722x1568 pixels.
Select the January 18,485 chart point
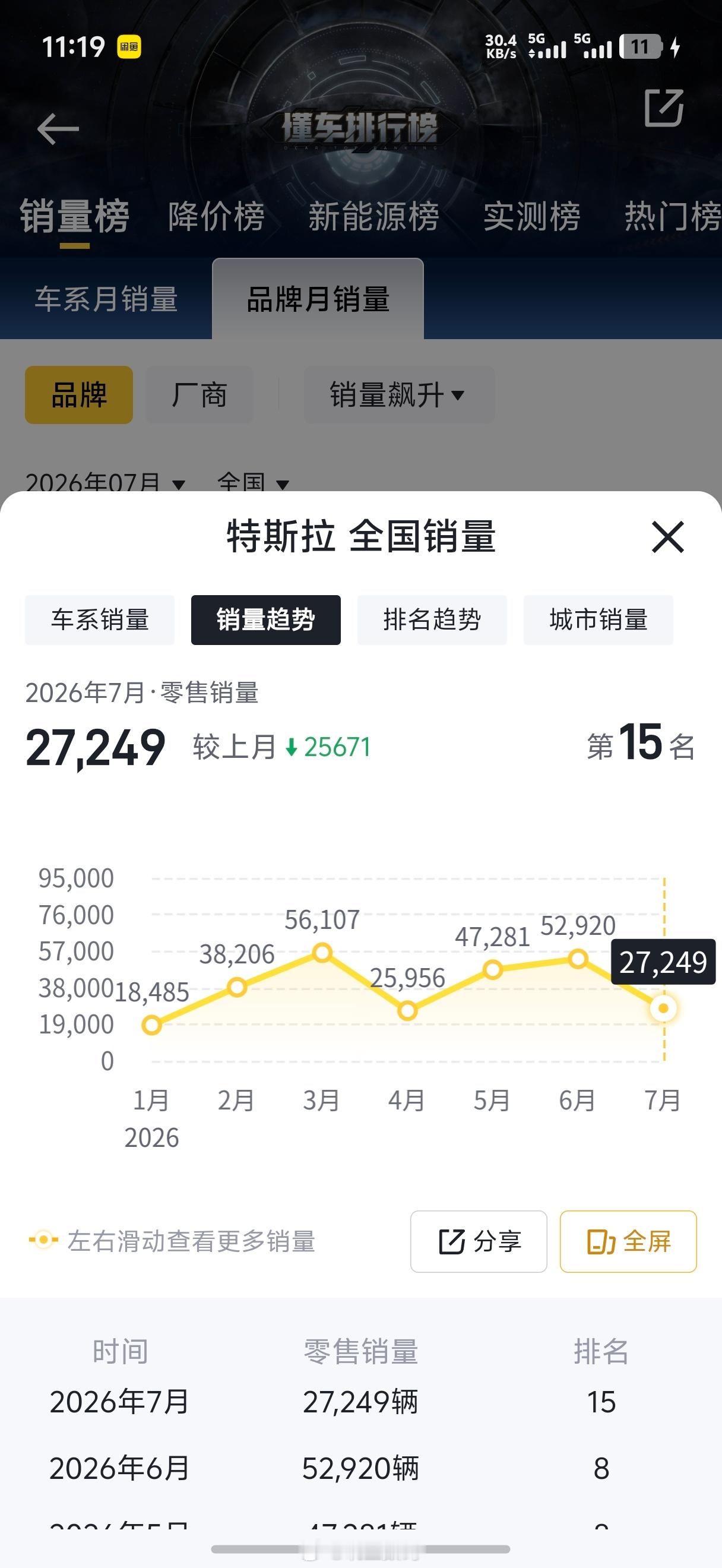pyautogui.click(x=151, y=1025)
